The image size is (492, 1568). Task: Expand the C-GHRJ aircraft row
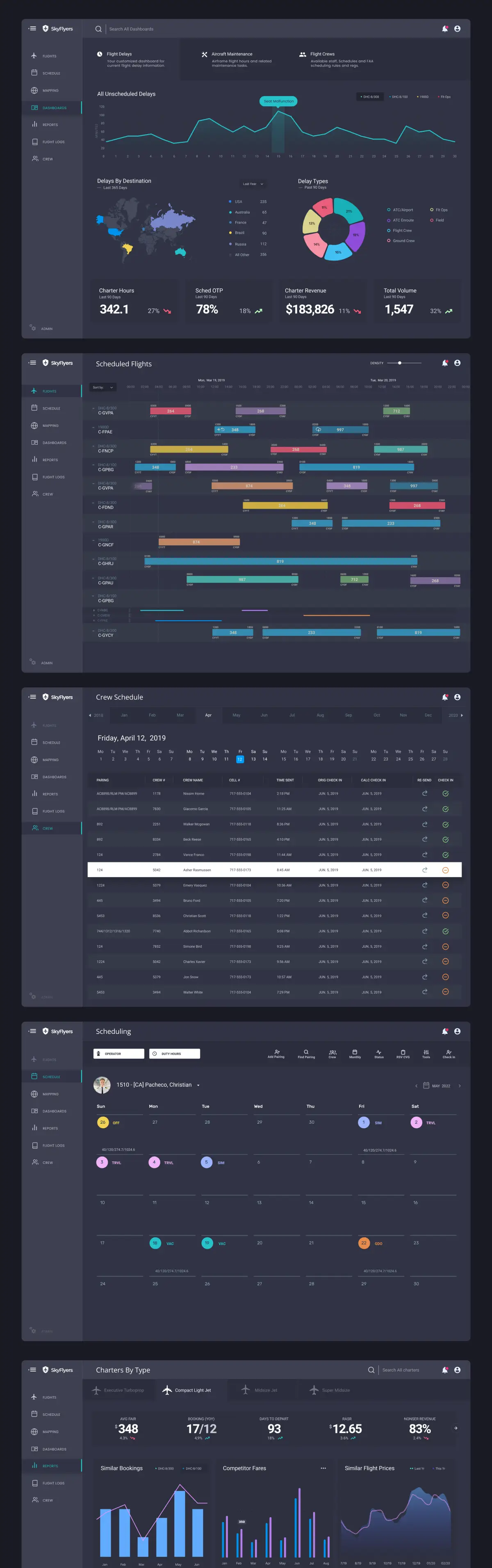(93, 559)
